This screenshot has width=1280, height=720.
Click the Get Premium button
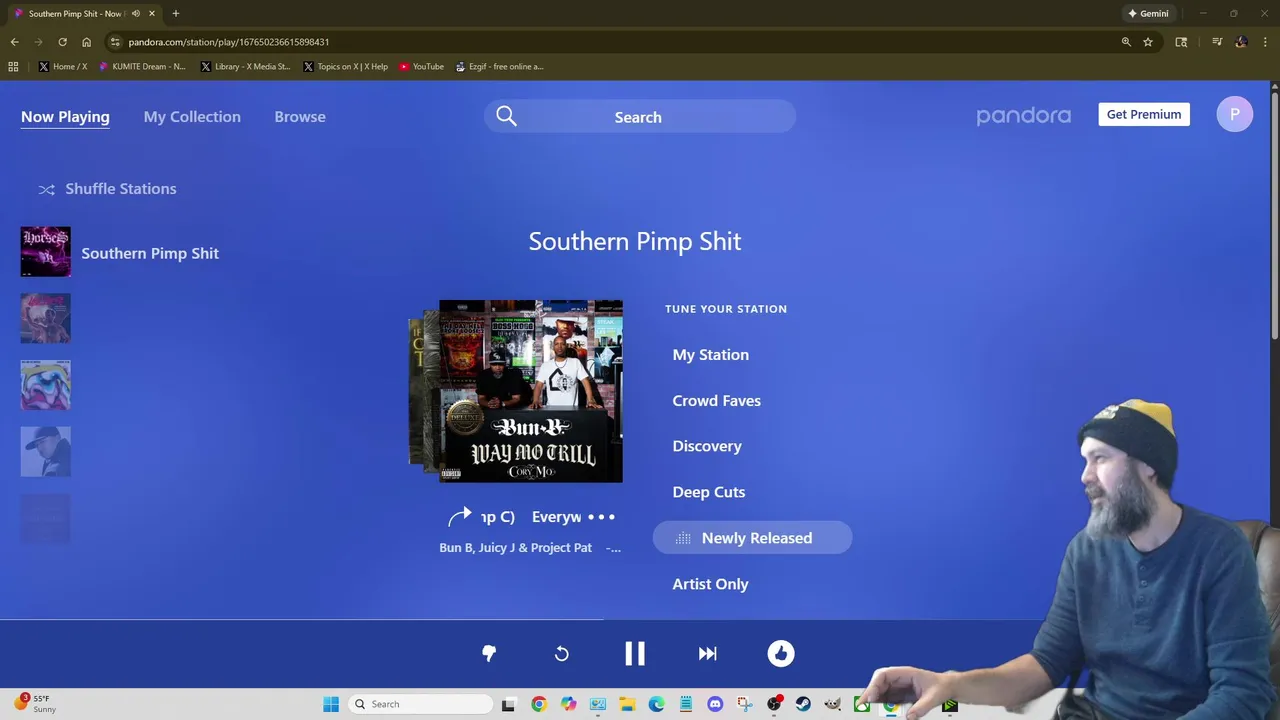[1144, 114]
